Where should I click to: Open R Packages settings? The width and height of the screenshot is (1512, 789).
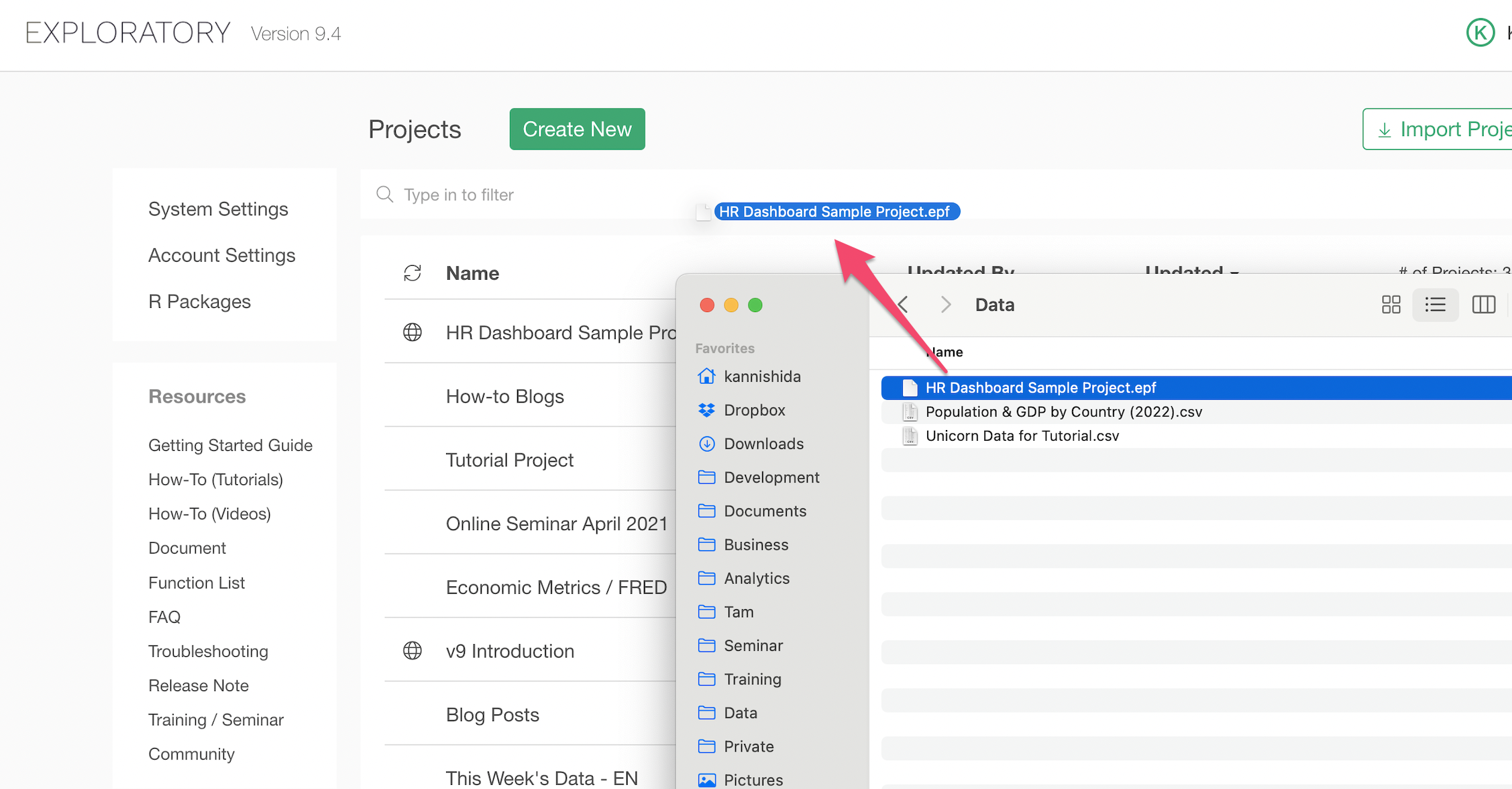pyautogui.click(x=199, y=301)
